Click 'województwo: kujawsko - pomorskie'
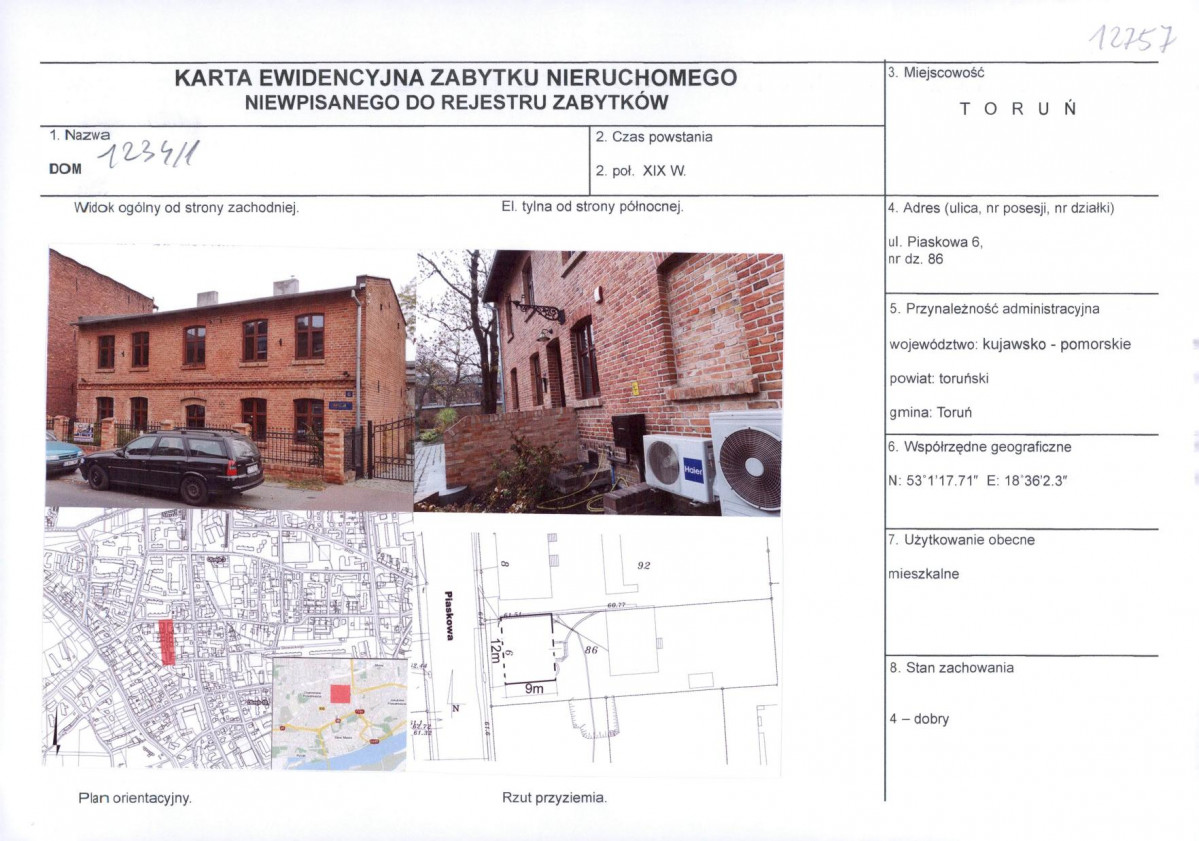1199x841 pixels. point(1010,344)
